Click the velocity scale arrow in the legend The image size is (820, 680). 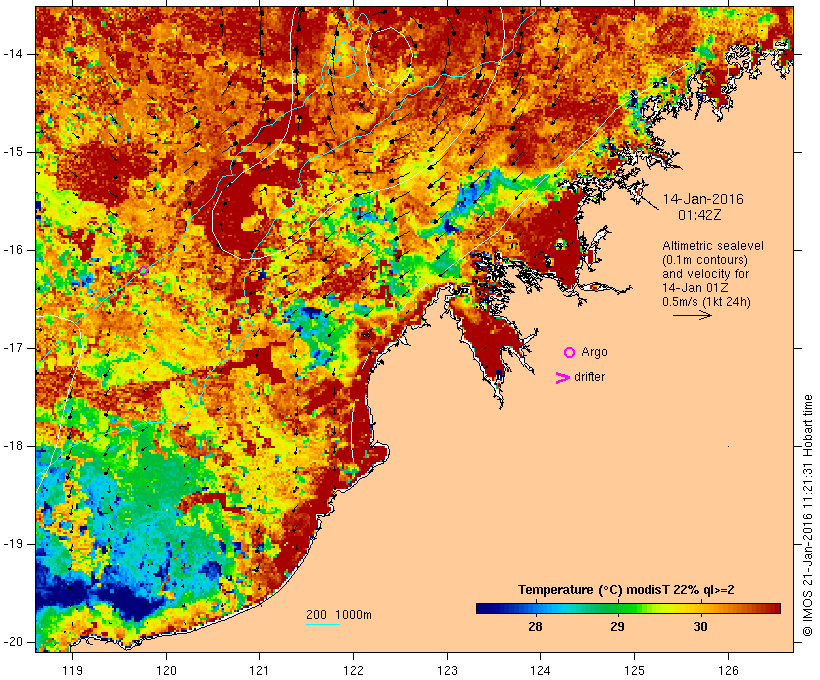coord(692,315)
